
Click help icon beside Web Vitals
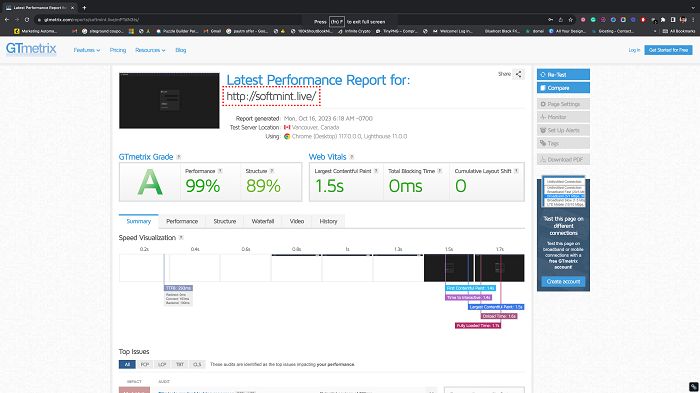[352, 157]
